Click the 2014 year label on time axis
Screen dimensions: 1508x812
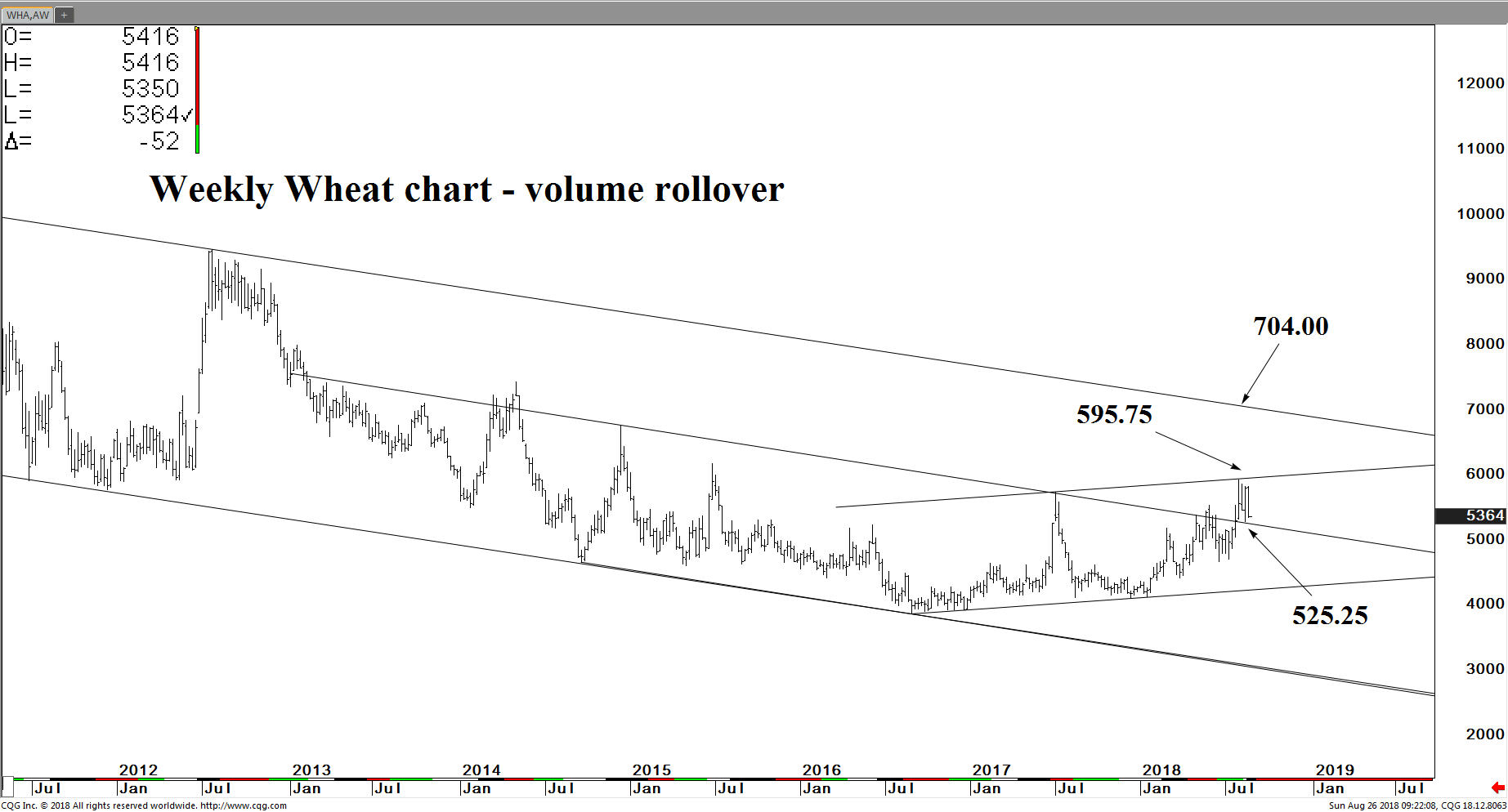[481, 770]
